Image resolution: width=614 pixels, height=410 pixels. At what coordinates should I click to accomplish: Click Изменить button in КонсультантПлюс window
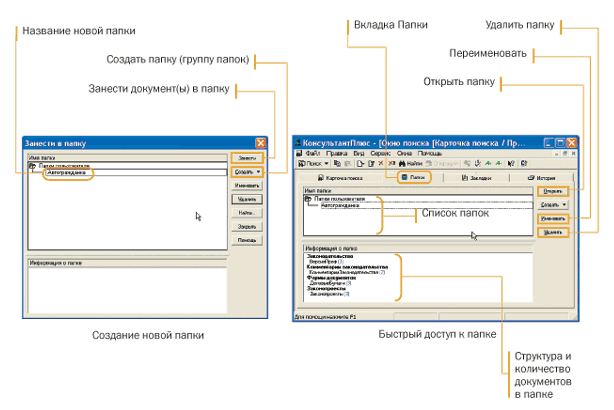pos(553,219)
